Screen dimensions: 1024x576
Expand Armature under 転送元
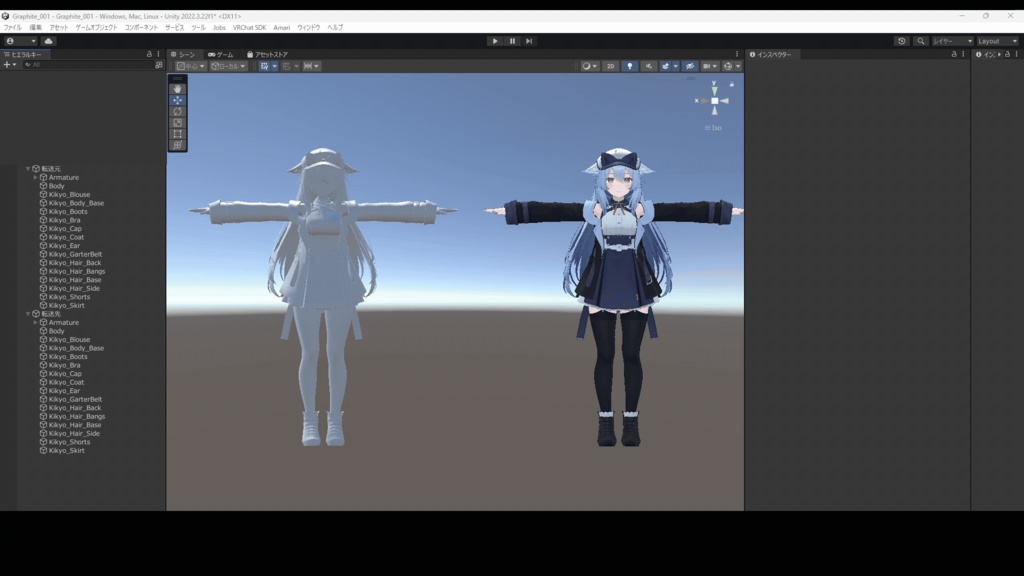(35, 177)
